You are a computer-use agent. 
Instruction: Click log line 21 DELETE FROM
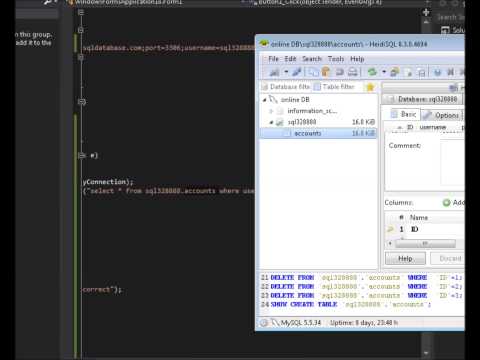tap(361, 277)
